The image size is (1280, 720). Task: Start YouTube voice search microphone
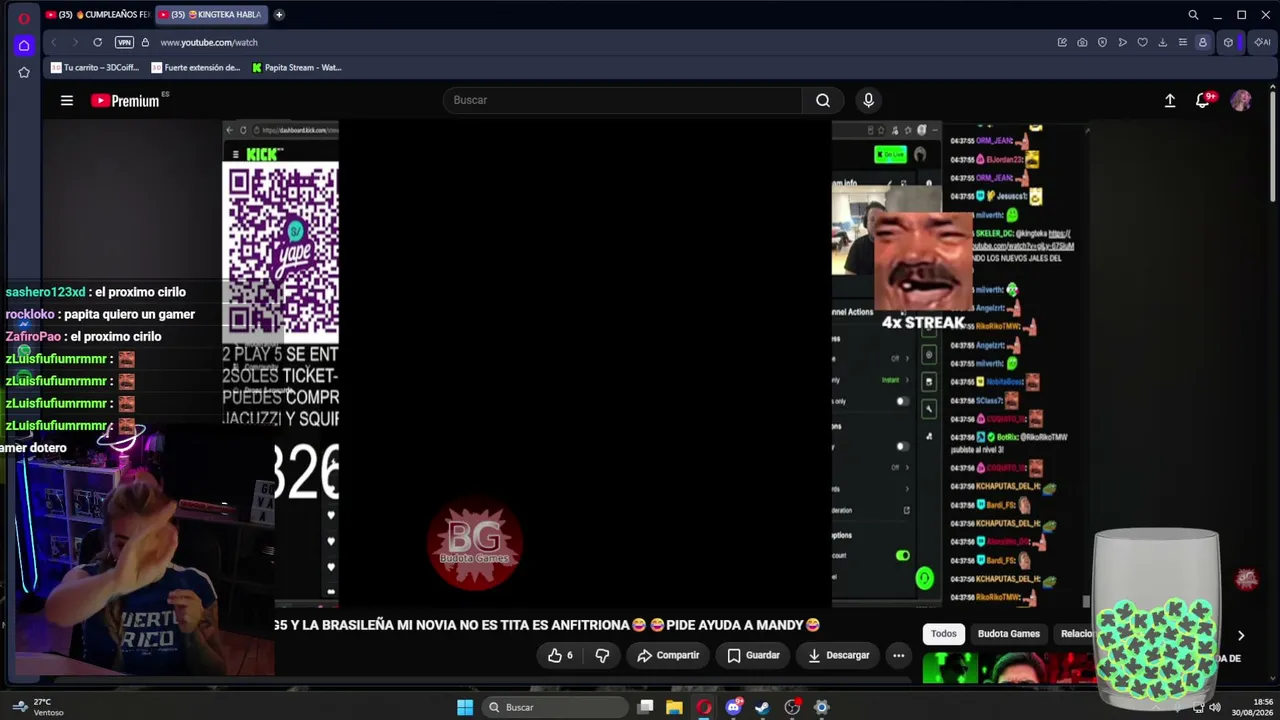[868, 100]
